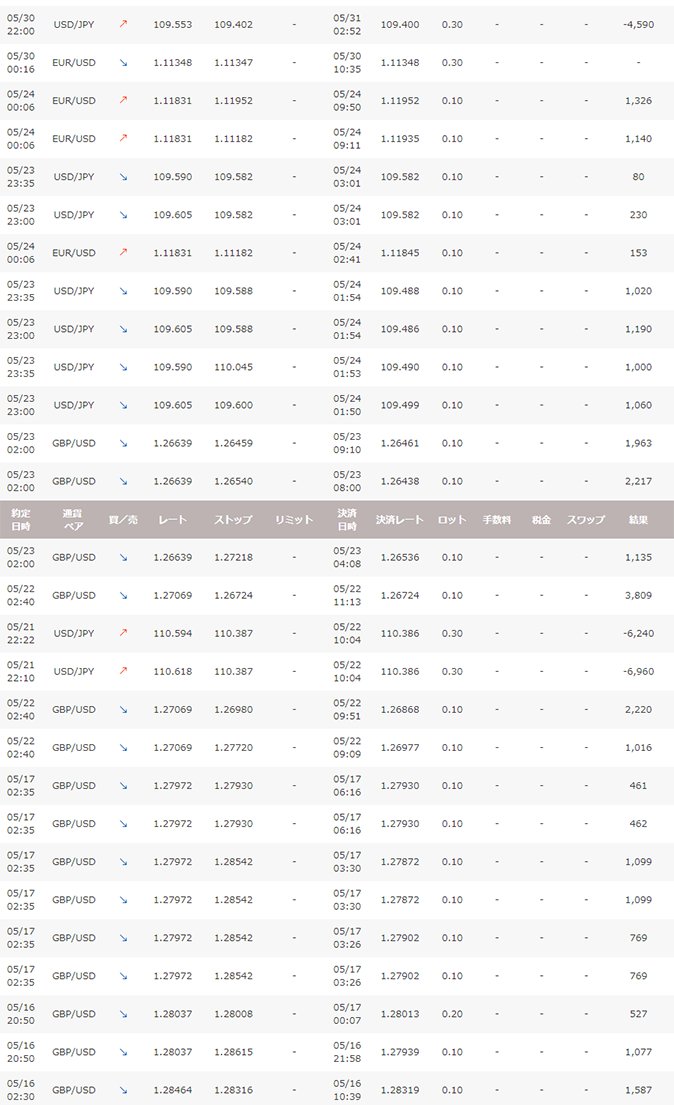Select the result value -4,590
Image resolution: width=674 pixels, height=1105 pixels.
(x=637, y=24)
